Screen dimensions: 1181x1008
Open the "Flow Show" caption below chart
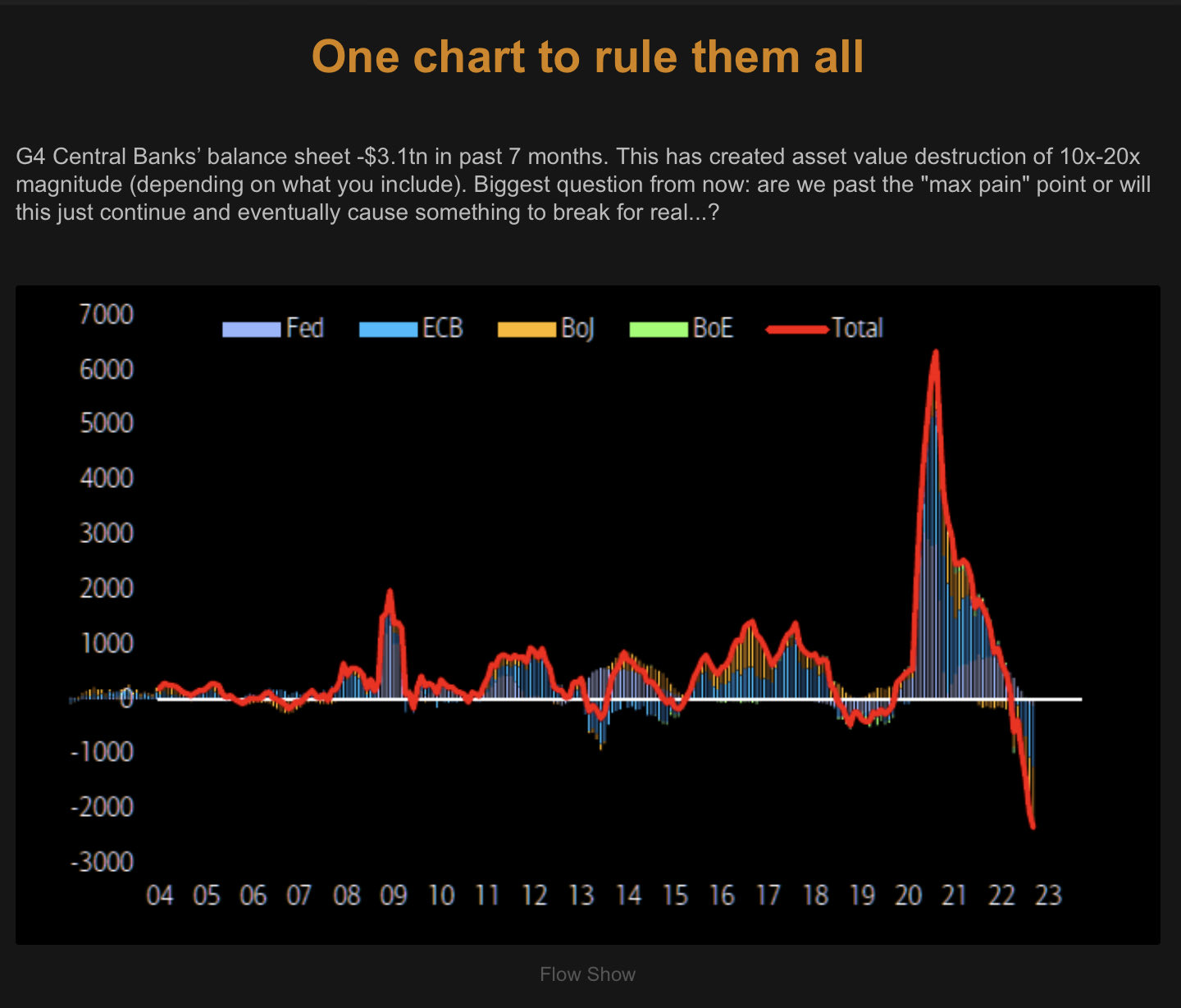587,974
